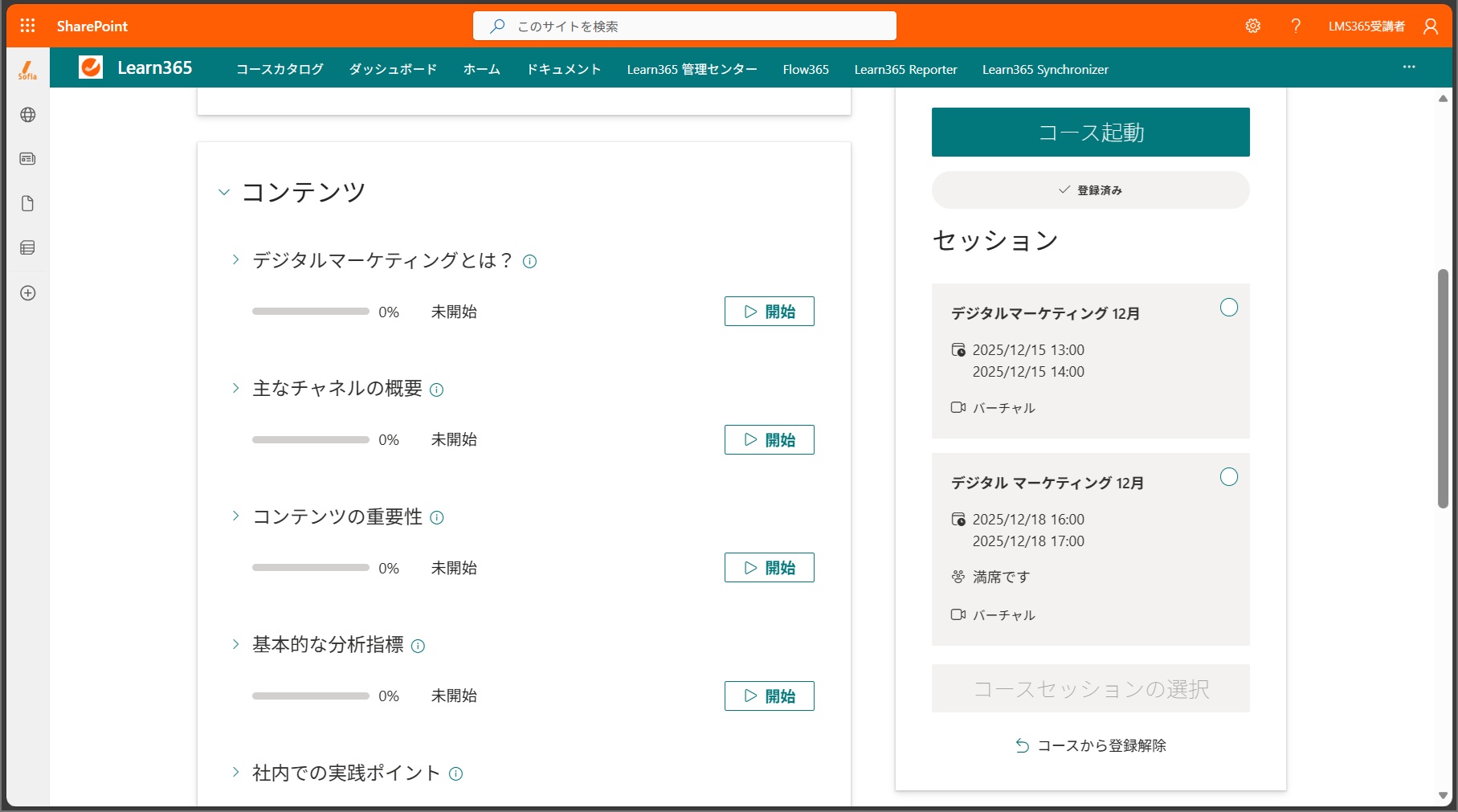1458x812 pixels.
Task: Open the globe icon in left rail
Action: point(27,115)
